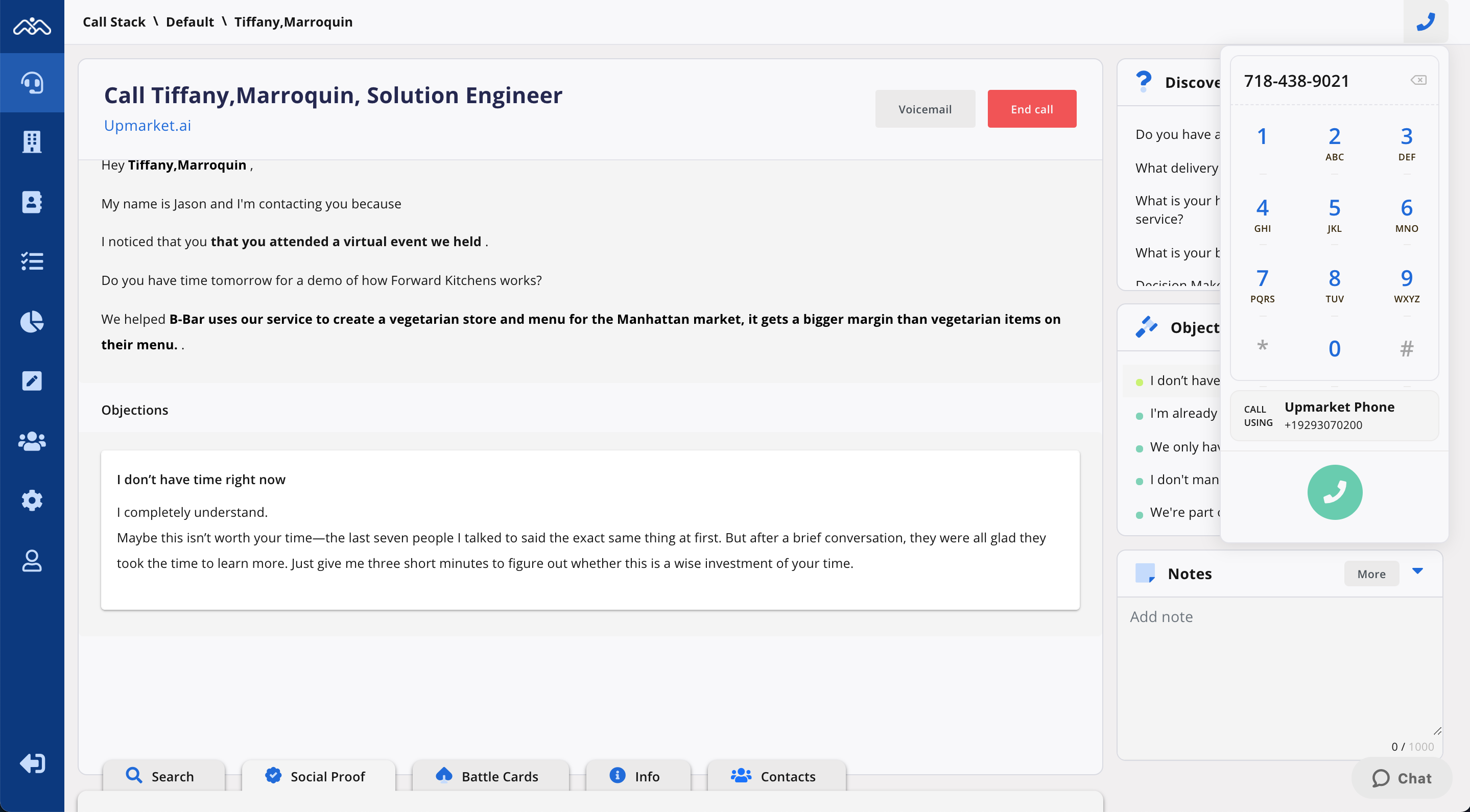Open the pie chart analytics icon
The image size is (1470, 812).
click(x=32, y=321)
